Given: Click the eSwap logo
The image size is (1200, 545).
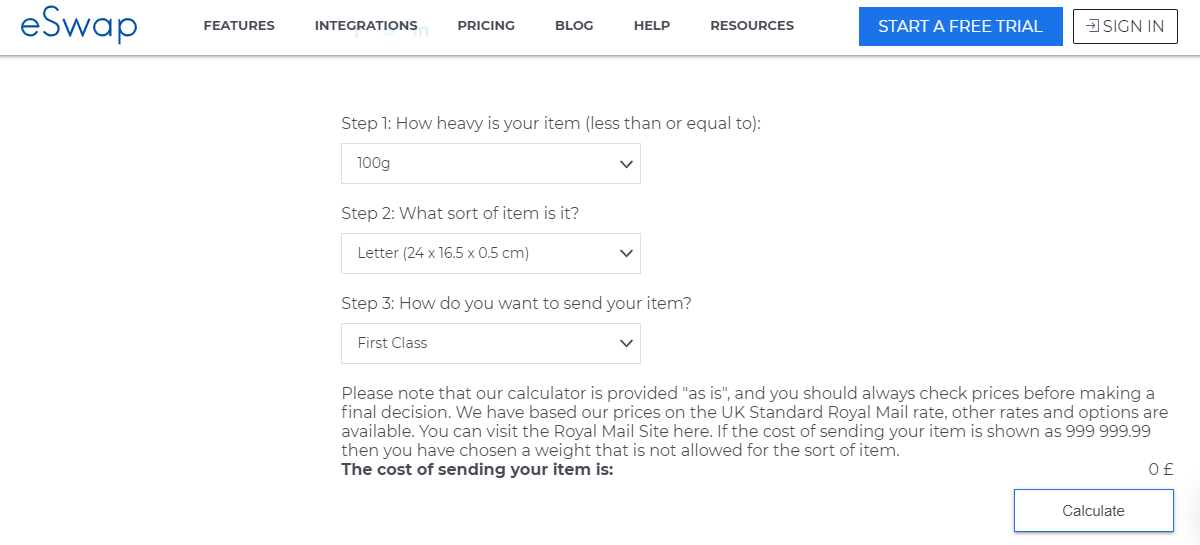Looking at the screenshot, I should (x=78, y=27).
